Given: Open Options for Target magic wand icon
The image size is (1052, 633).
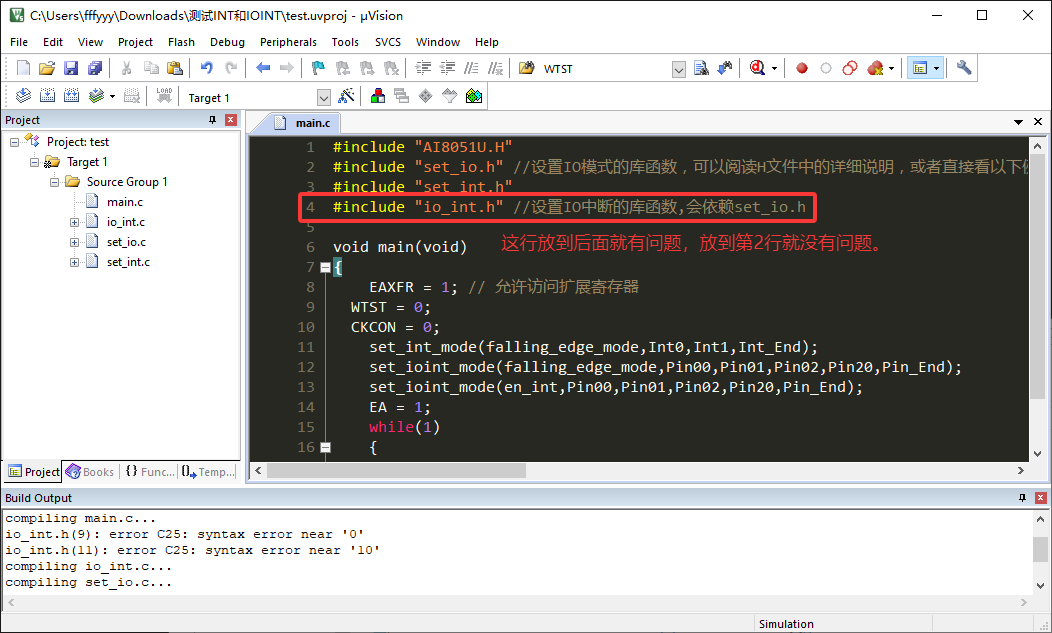Looking at the screenshot, I should coord(346,96).
